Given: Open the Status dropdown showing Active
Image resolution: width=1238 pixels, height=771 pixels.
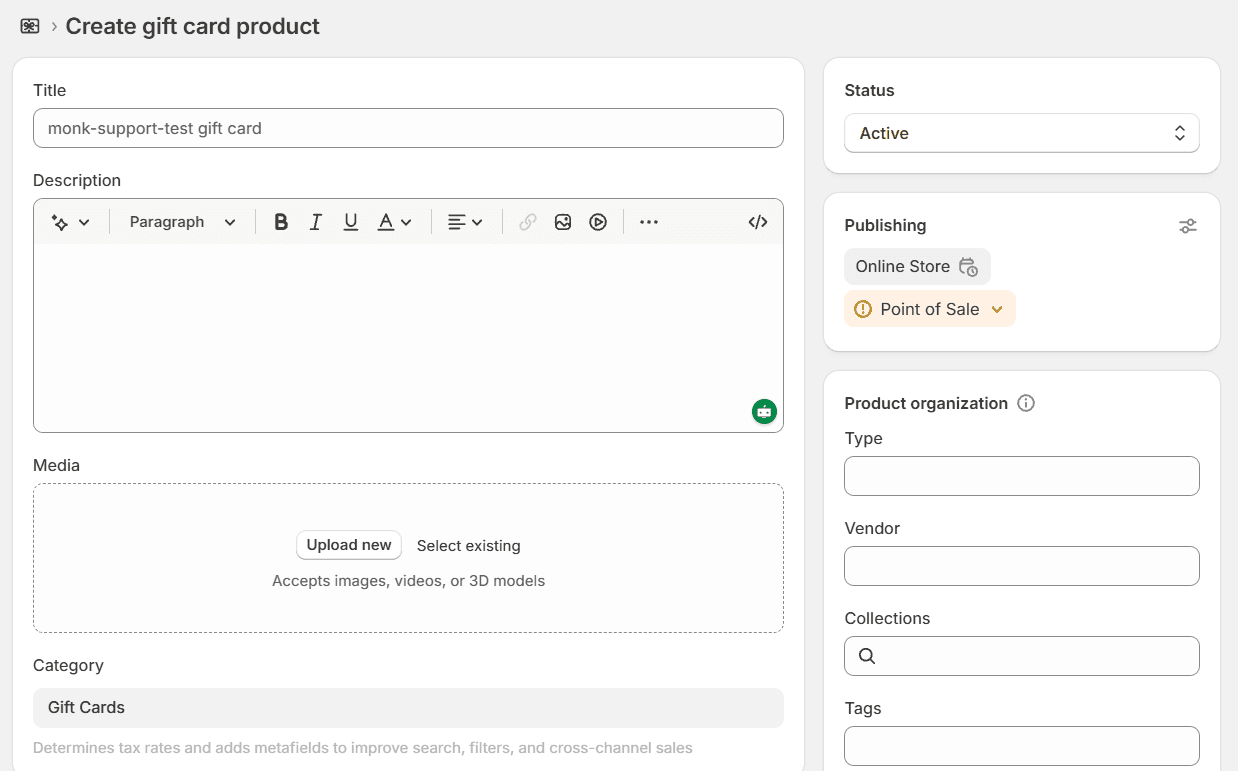Looking at the screenshot, I should [1021, 133].
